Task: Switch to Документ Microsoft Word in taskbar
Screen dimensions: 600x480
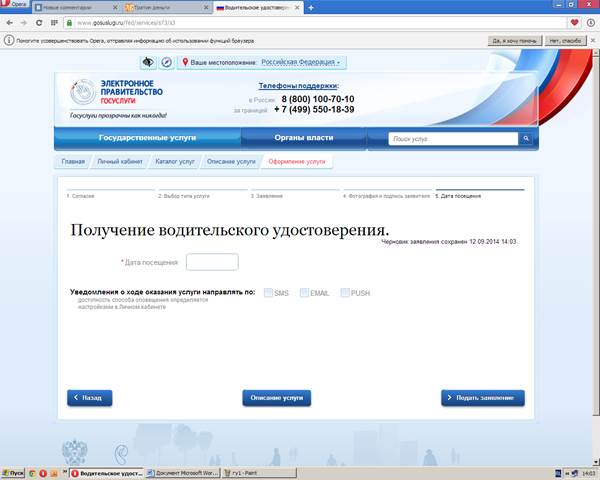Action: coord(183,473)
